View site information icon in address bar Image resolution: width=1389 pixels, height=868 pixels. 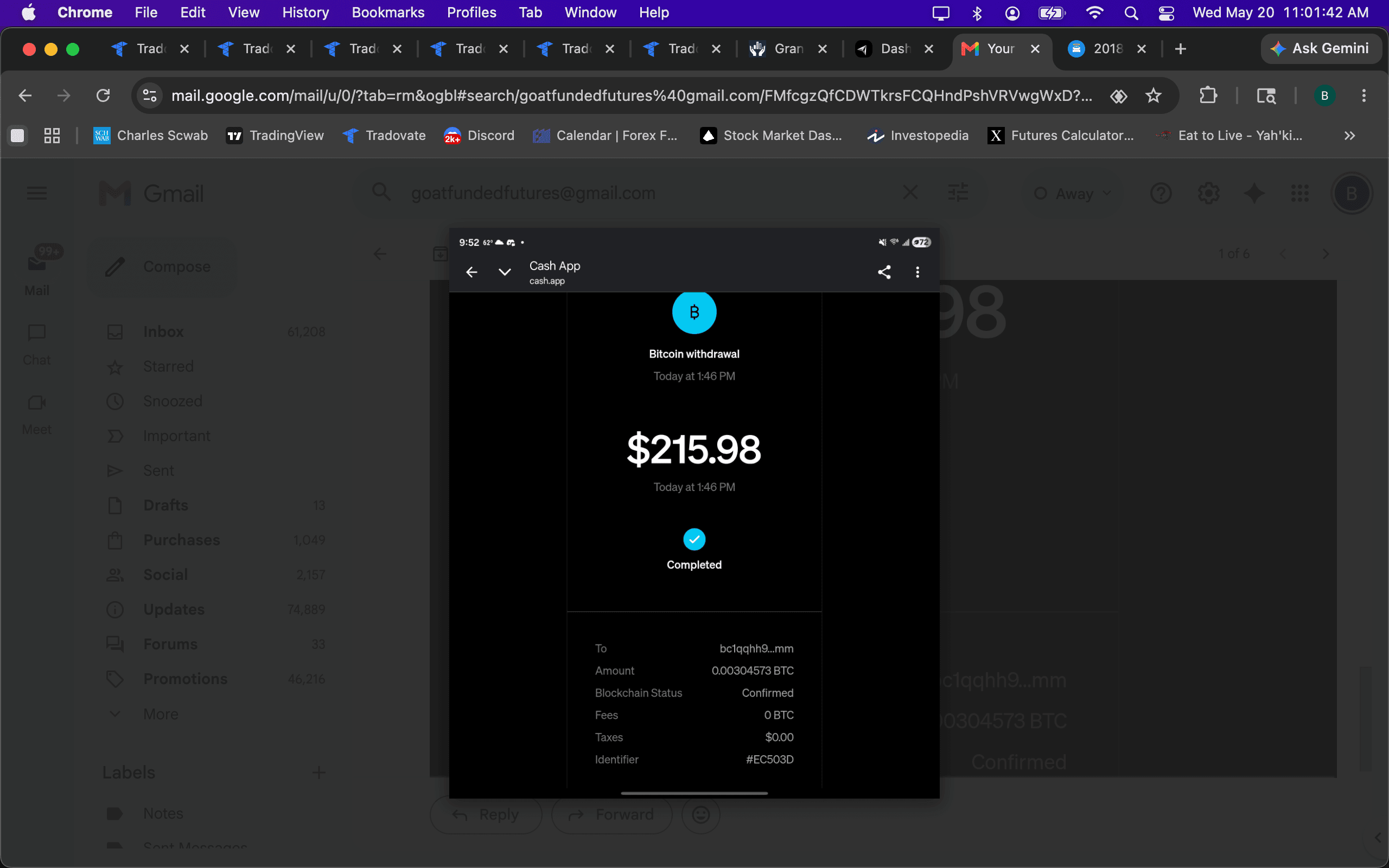(150, 95)
